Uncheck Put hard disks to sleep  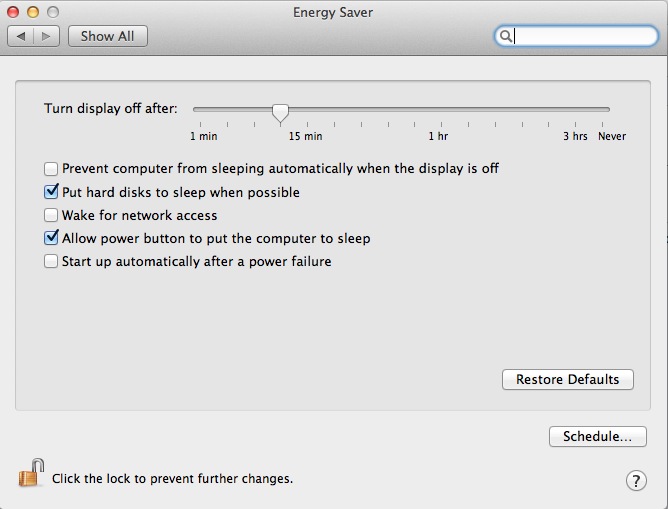coord(51,192)
